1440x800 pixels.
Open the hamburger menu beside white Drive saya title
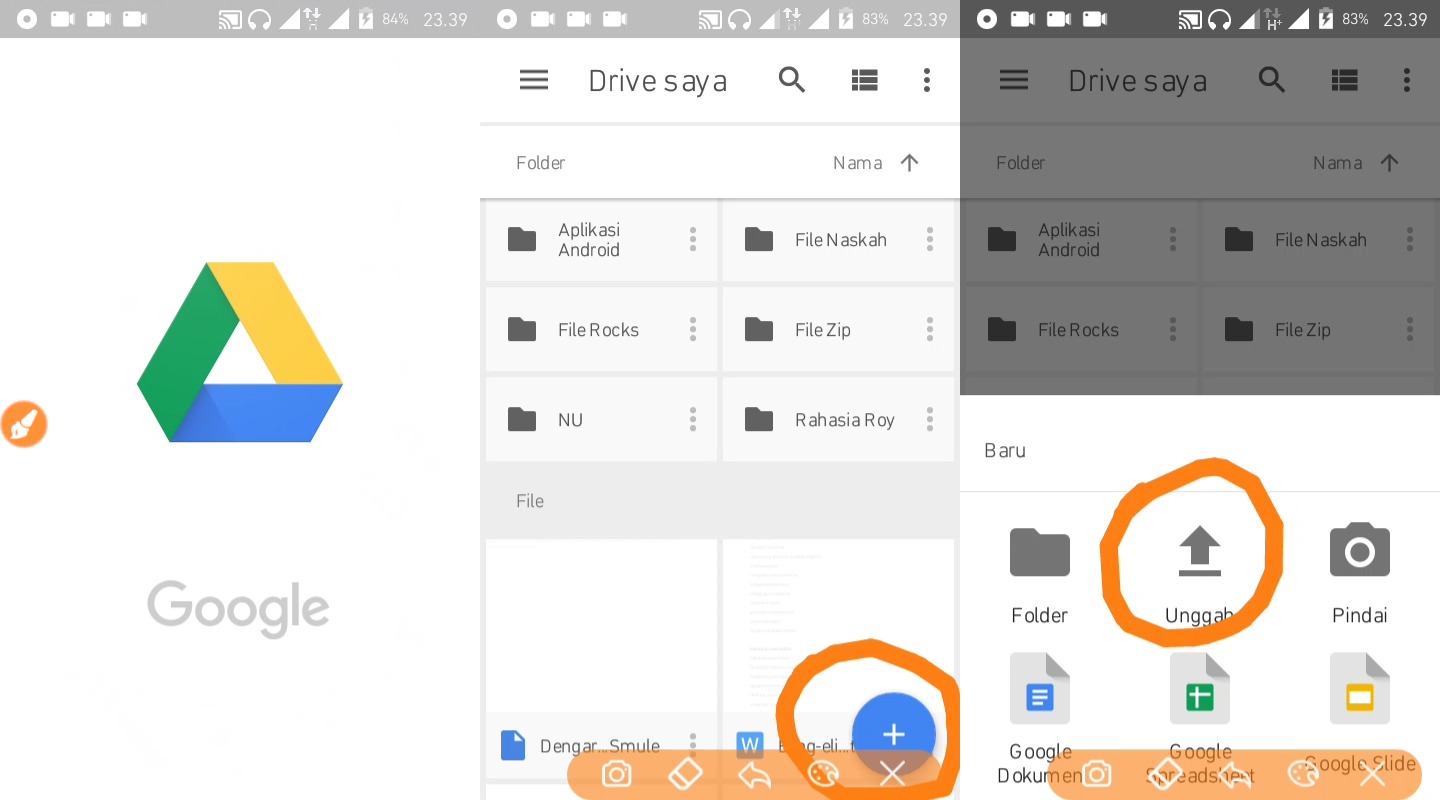click(x=534, y=80)
